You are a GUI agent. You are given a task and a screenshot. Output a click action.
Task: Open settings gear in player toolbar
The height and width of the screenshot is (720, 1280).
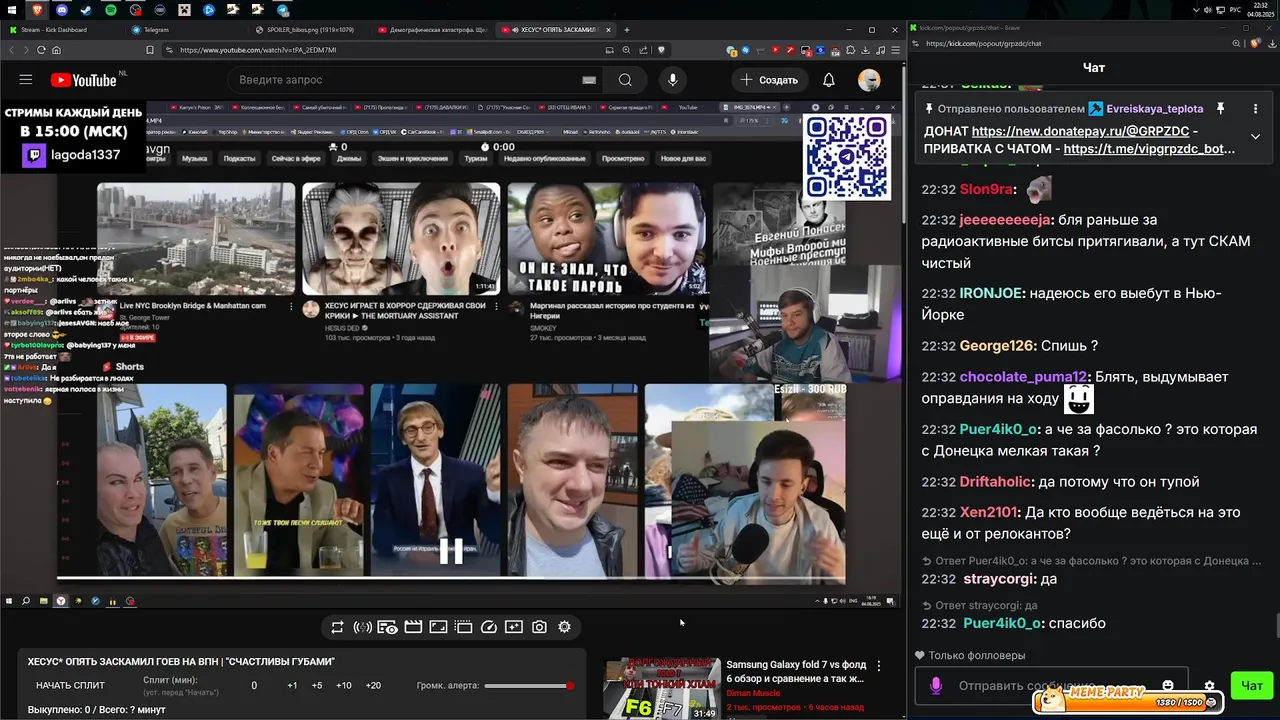[x=564, y=627]
